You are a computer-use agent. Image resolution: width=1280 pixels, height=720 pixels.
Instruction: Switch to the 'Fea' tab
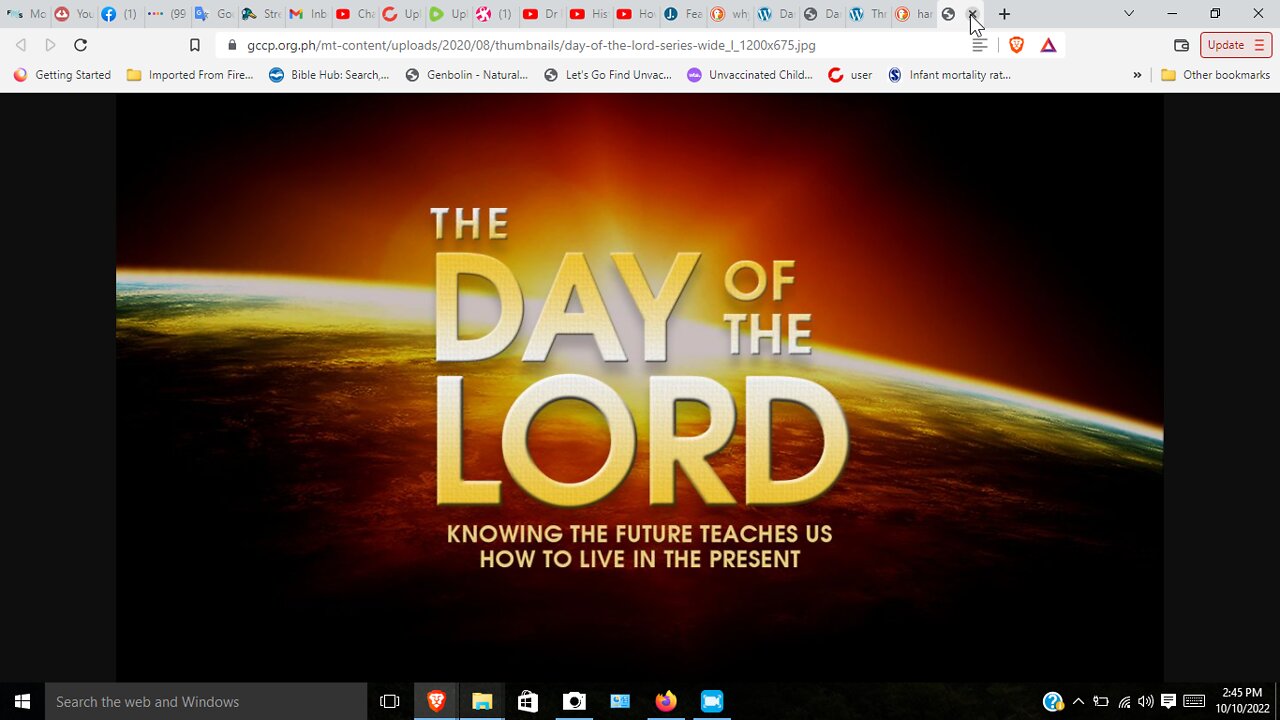pos(684,14)
